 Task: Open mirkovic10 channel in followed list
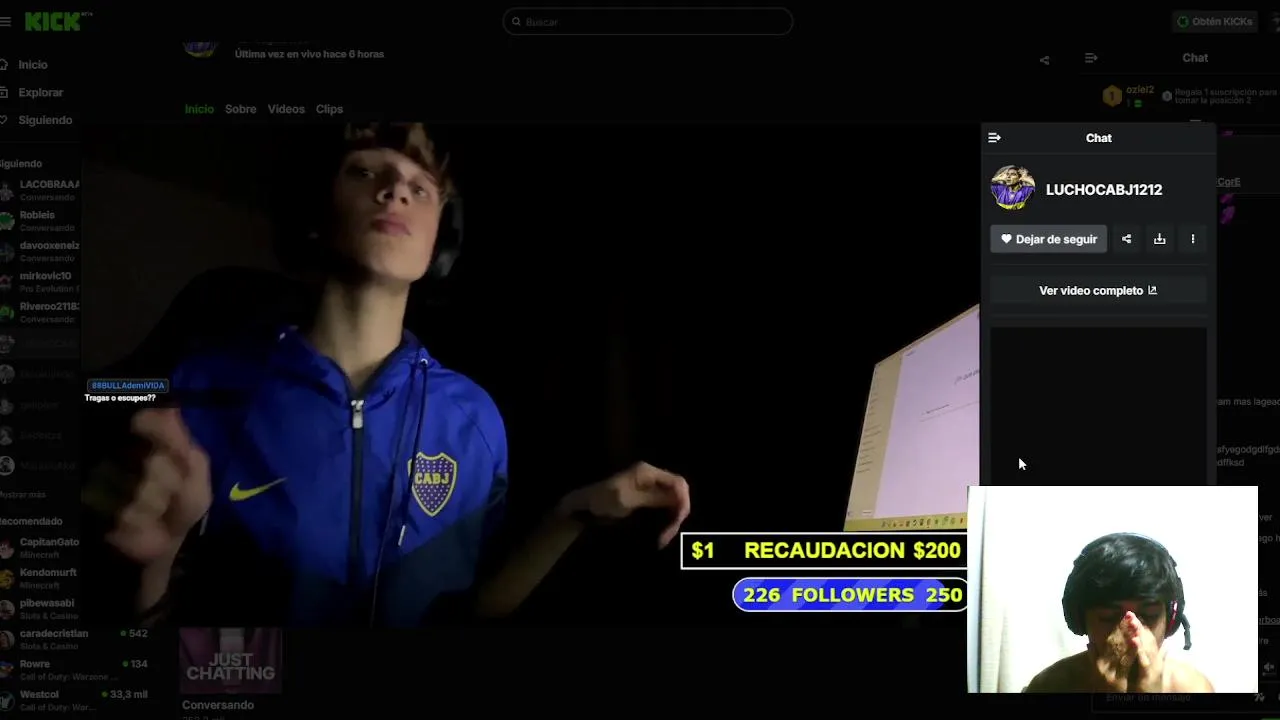(40, 281)
